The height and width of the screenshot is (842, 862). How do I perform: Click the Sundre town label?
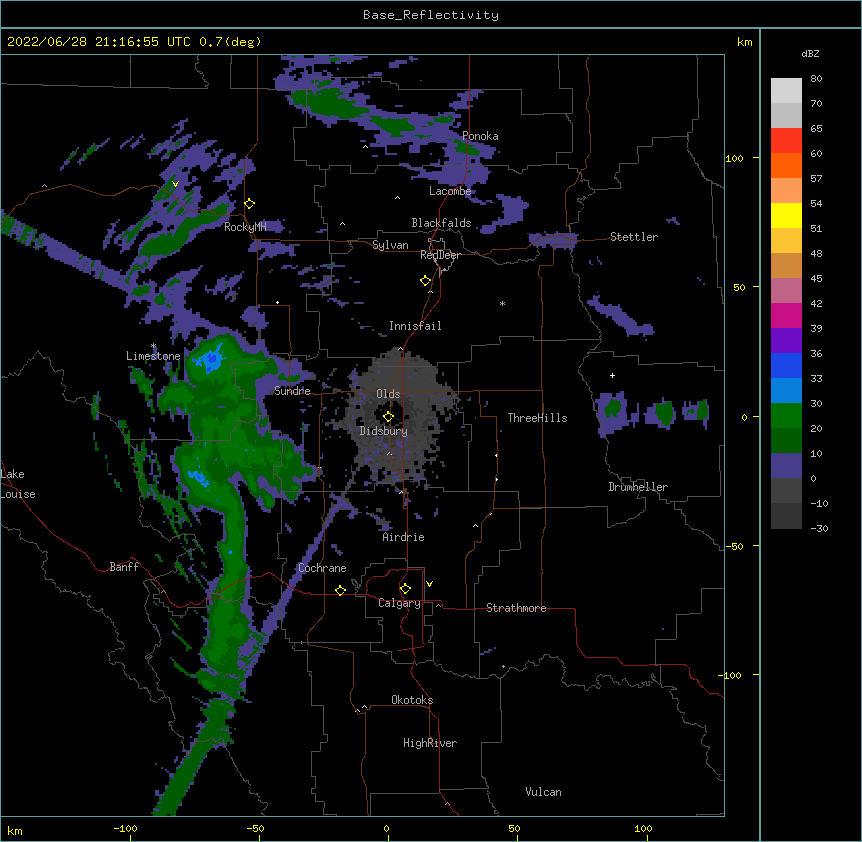pos(292,391)
